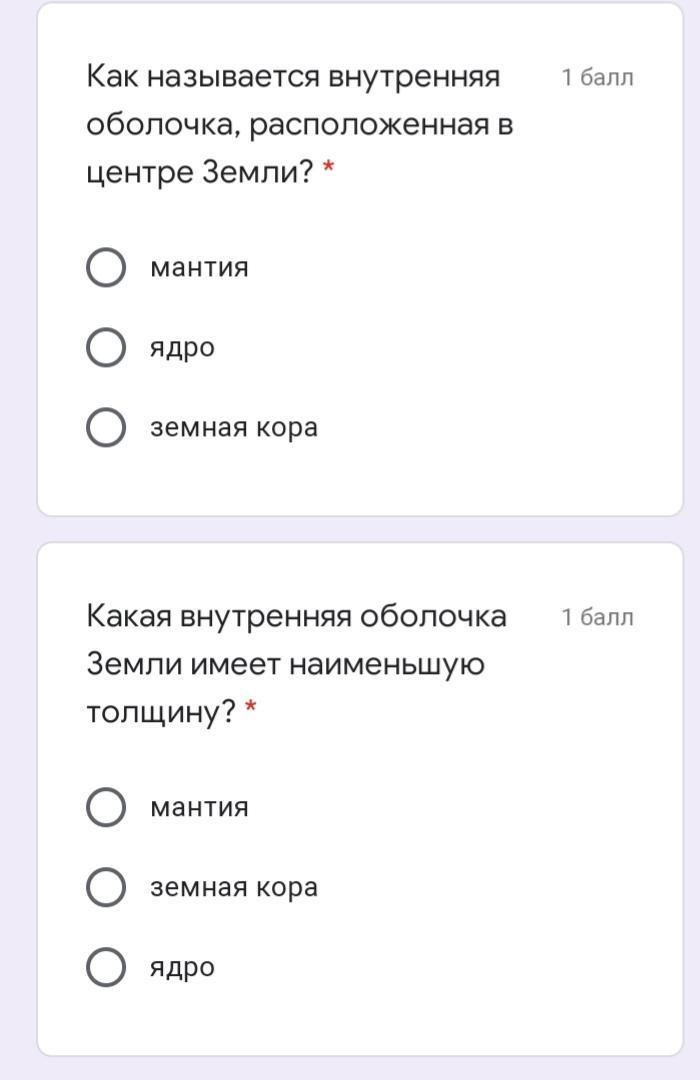Viewport: 700px width, 1080px height.
Task: Click the 'ядро' label under 'расположенная в центре Земли'
Action: [x=183, y=349]
